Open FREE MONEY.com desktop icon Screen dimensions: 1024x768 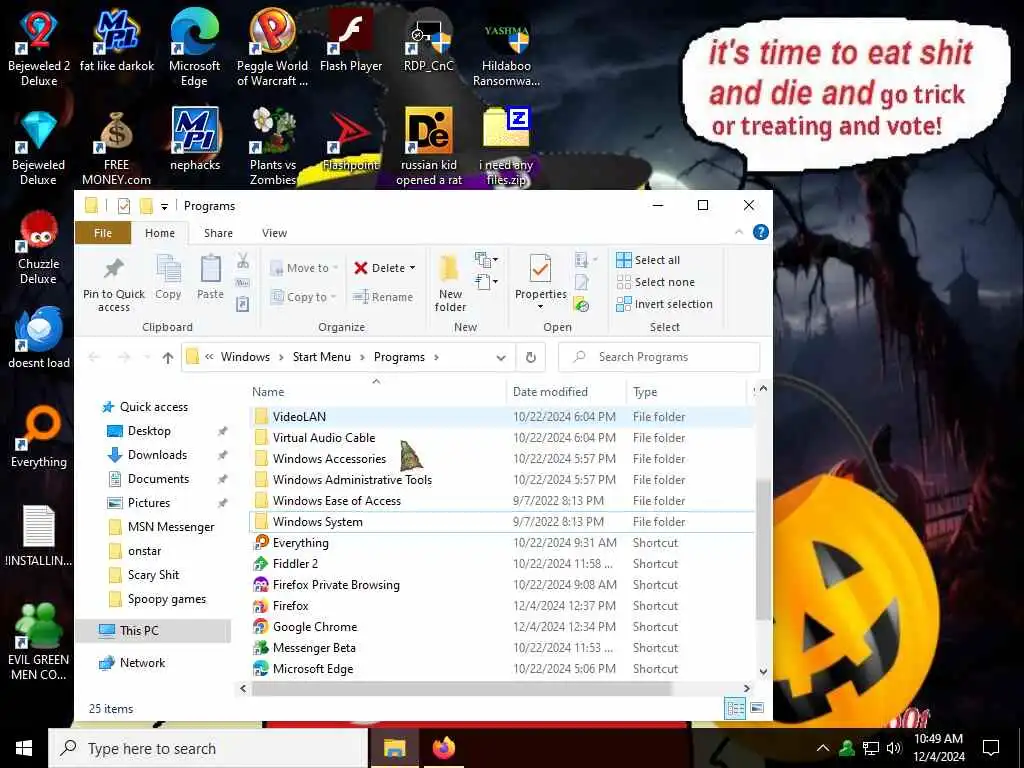[x=116, y=148]
